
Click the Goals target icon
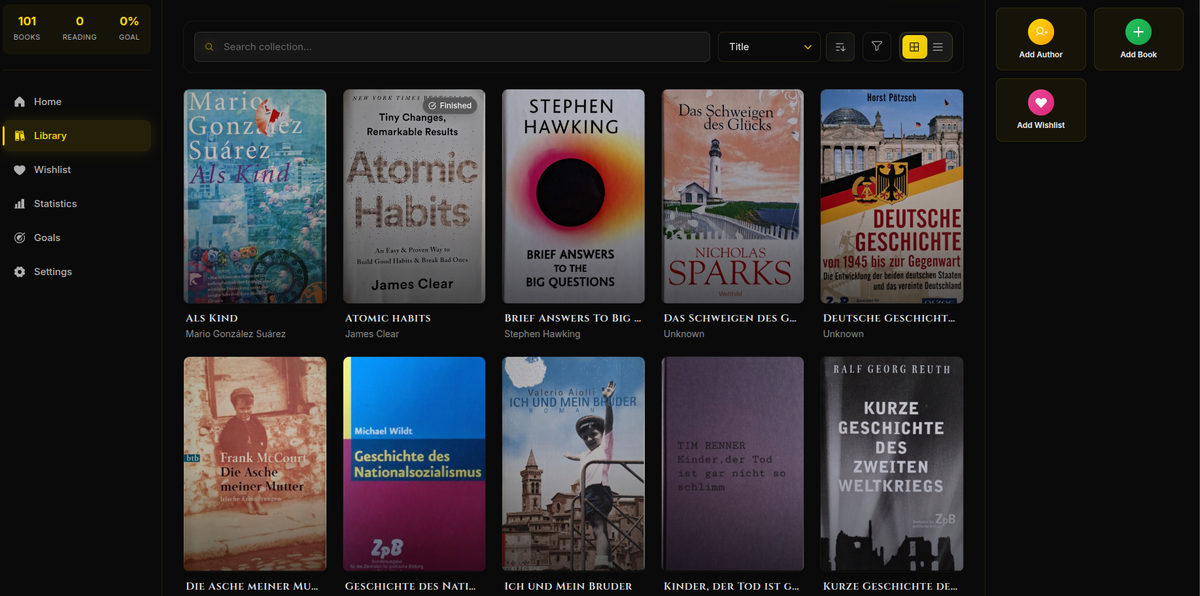click(19, 238)
